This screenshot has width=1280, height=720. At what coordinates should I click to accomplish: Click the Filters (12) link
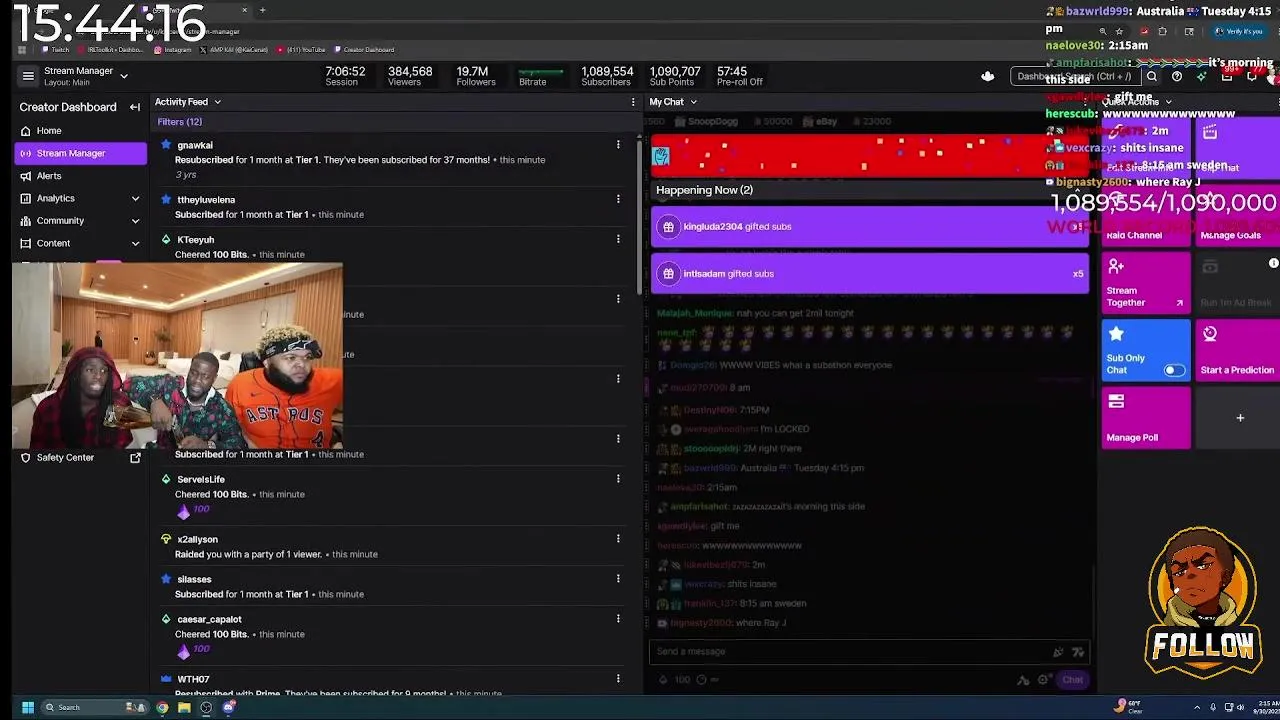(x=179, y=122)
